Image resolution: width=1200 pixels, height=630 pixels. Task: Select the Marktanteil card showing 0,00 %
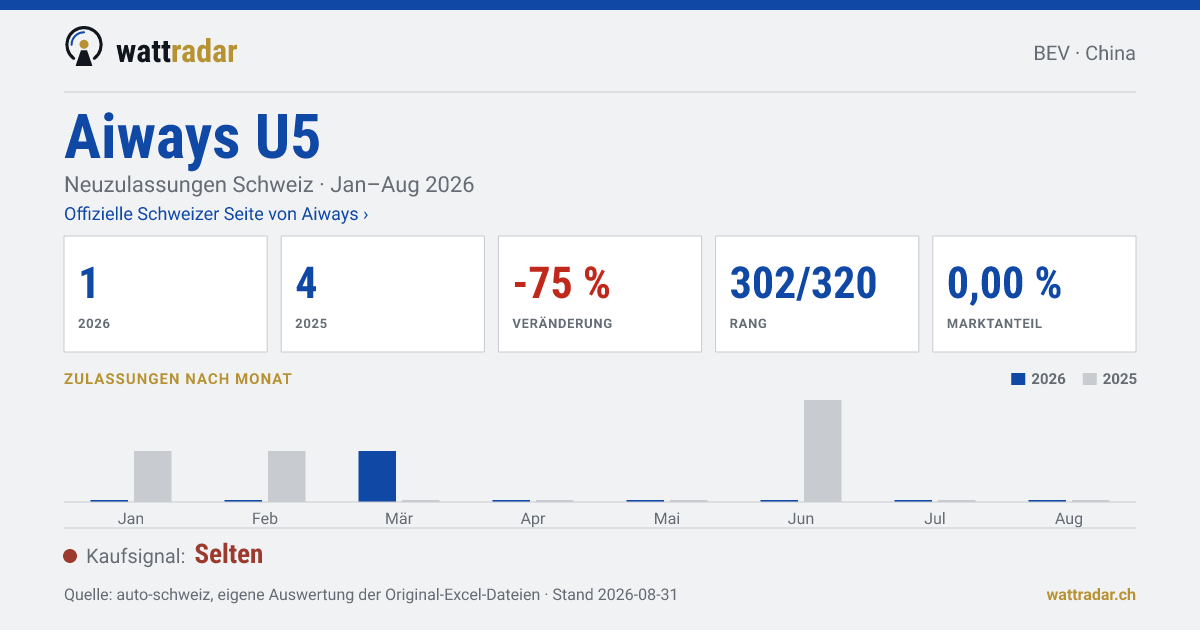tap(1034, 294)
